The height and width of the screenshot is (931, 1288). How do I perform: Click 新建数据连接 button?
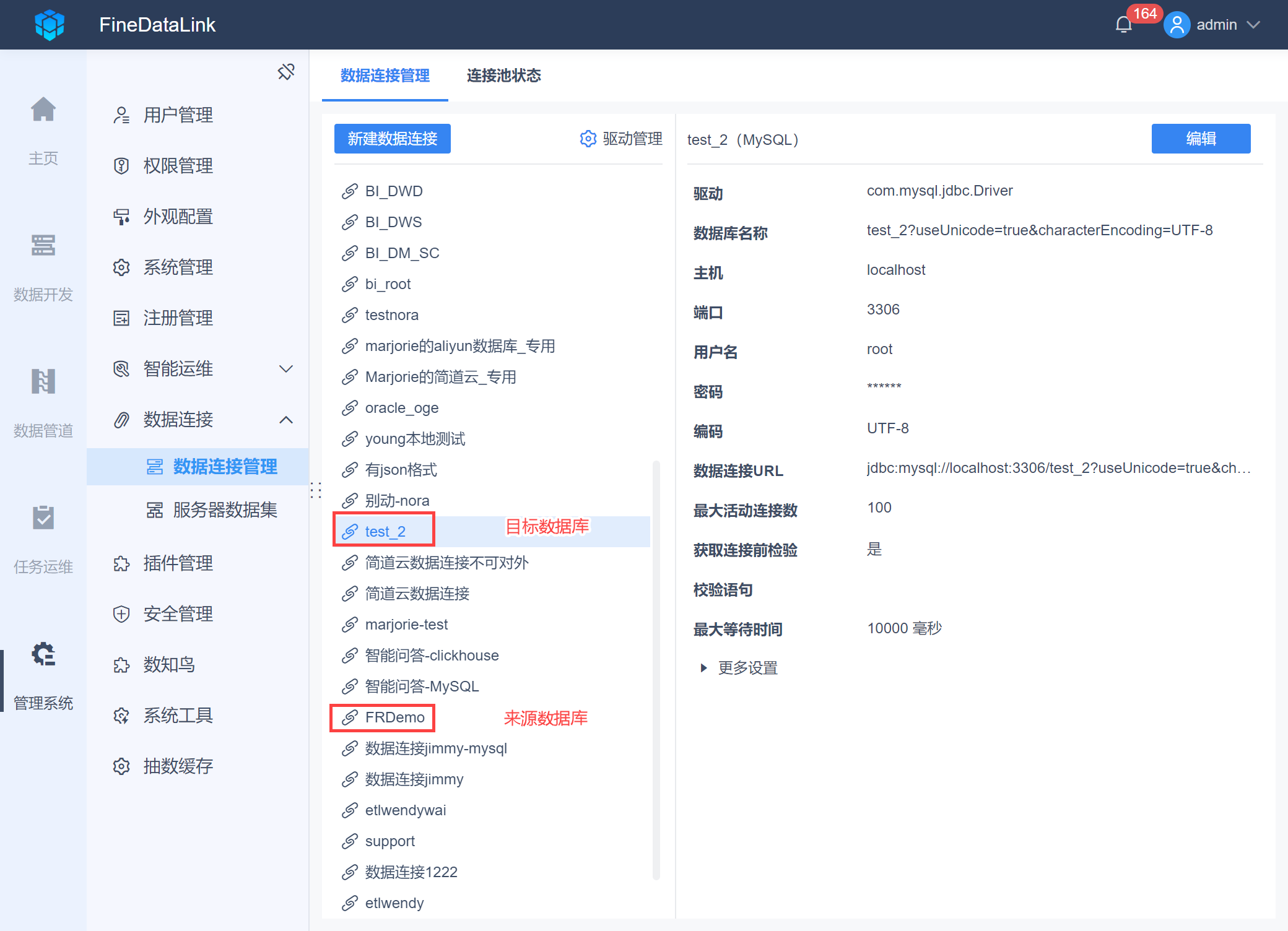pyautogui.click(x=392, y=139)
